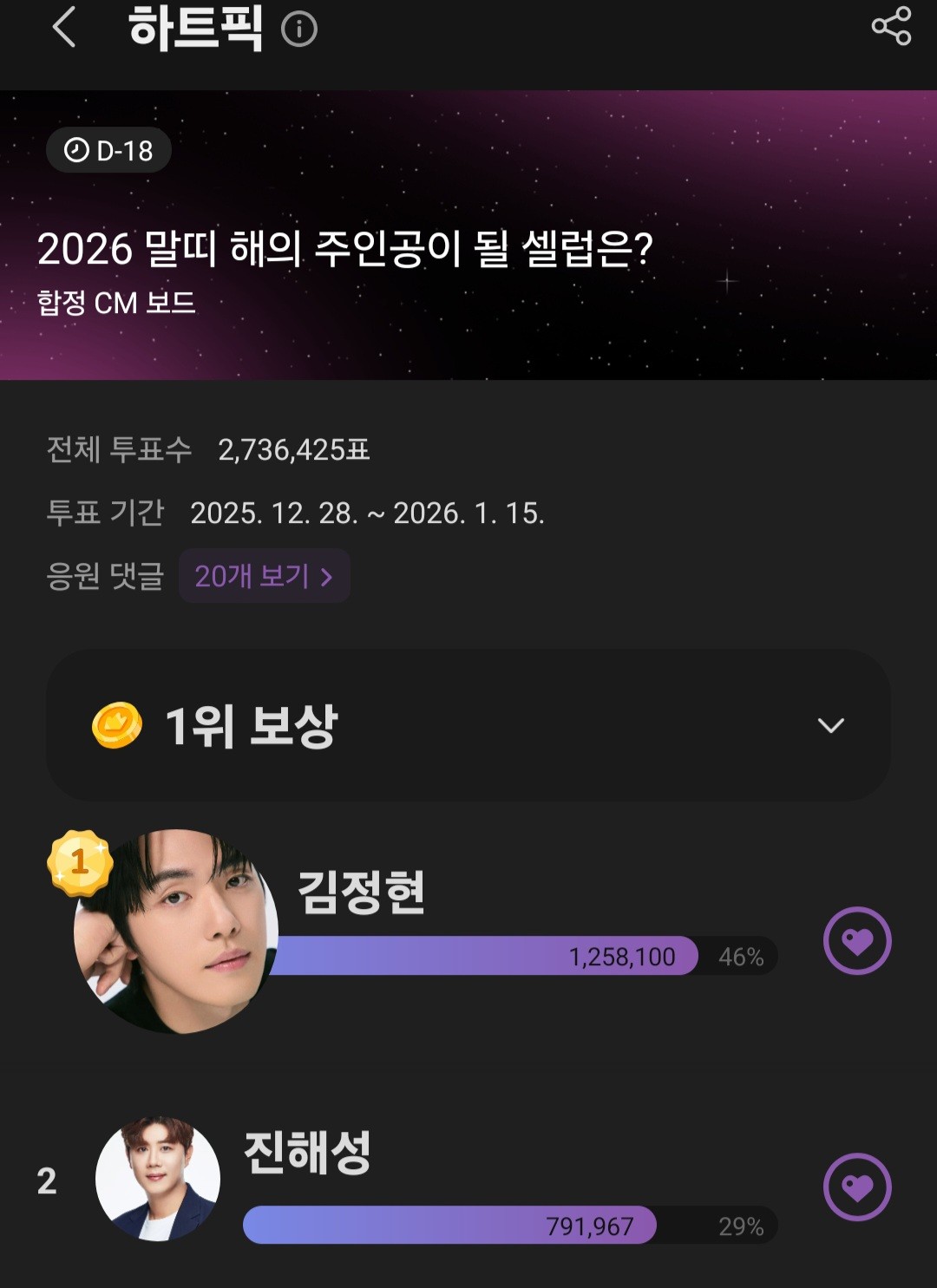The width and height of the screenshot is (937, 1288).
Task: Open the info icon beside 하트픽
Action: click(x=299, y=29)
